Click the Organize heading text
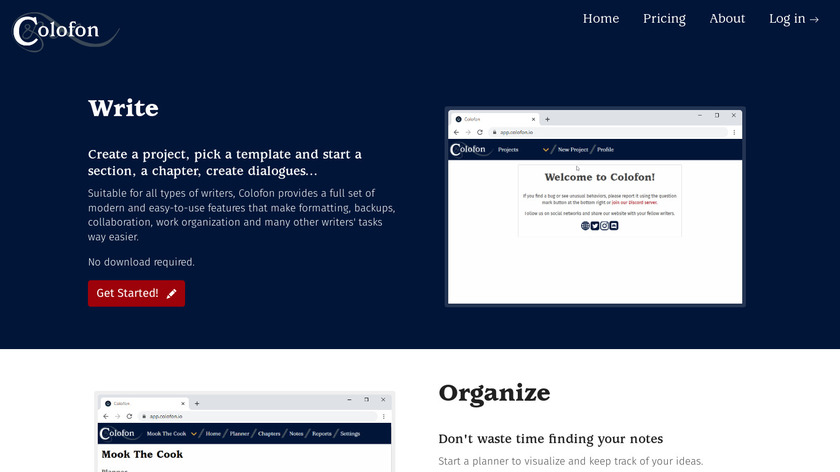Viewport: 840px width, 472px height. coord(494,393)
